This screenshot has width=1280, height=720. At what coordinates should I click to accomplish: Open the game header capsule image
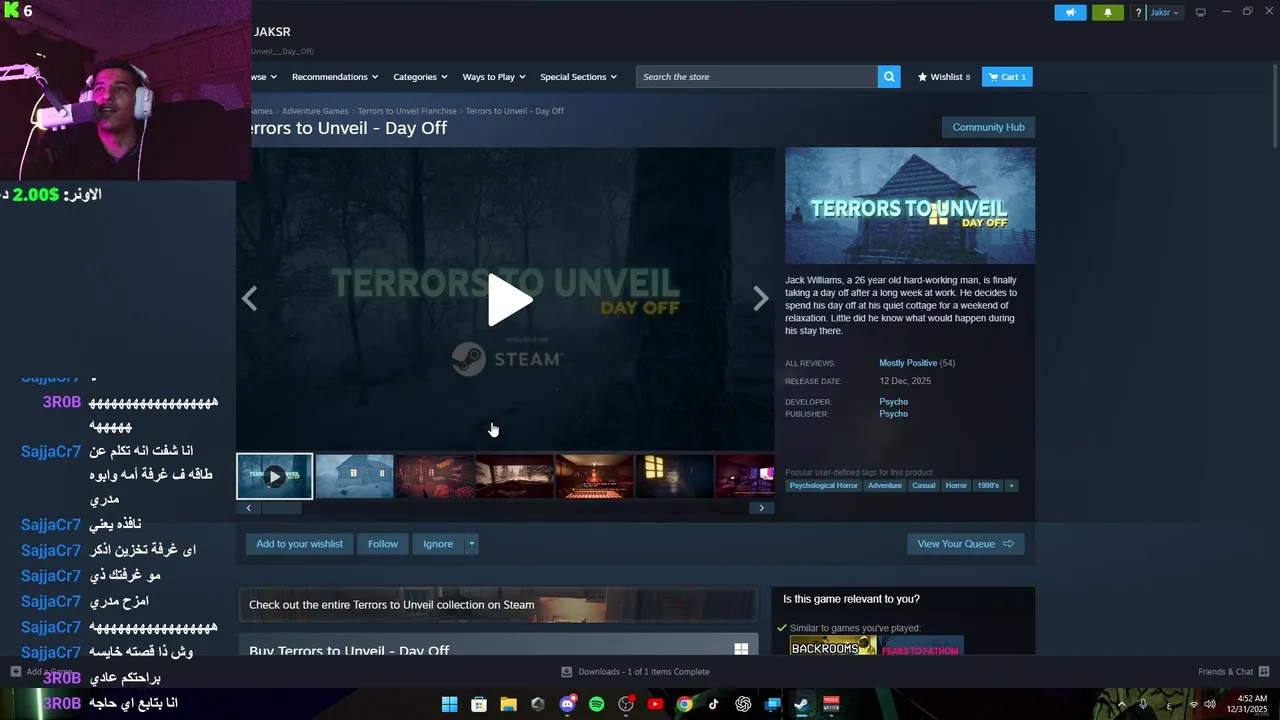pyautogui.click(x=910, y=205)
